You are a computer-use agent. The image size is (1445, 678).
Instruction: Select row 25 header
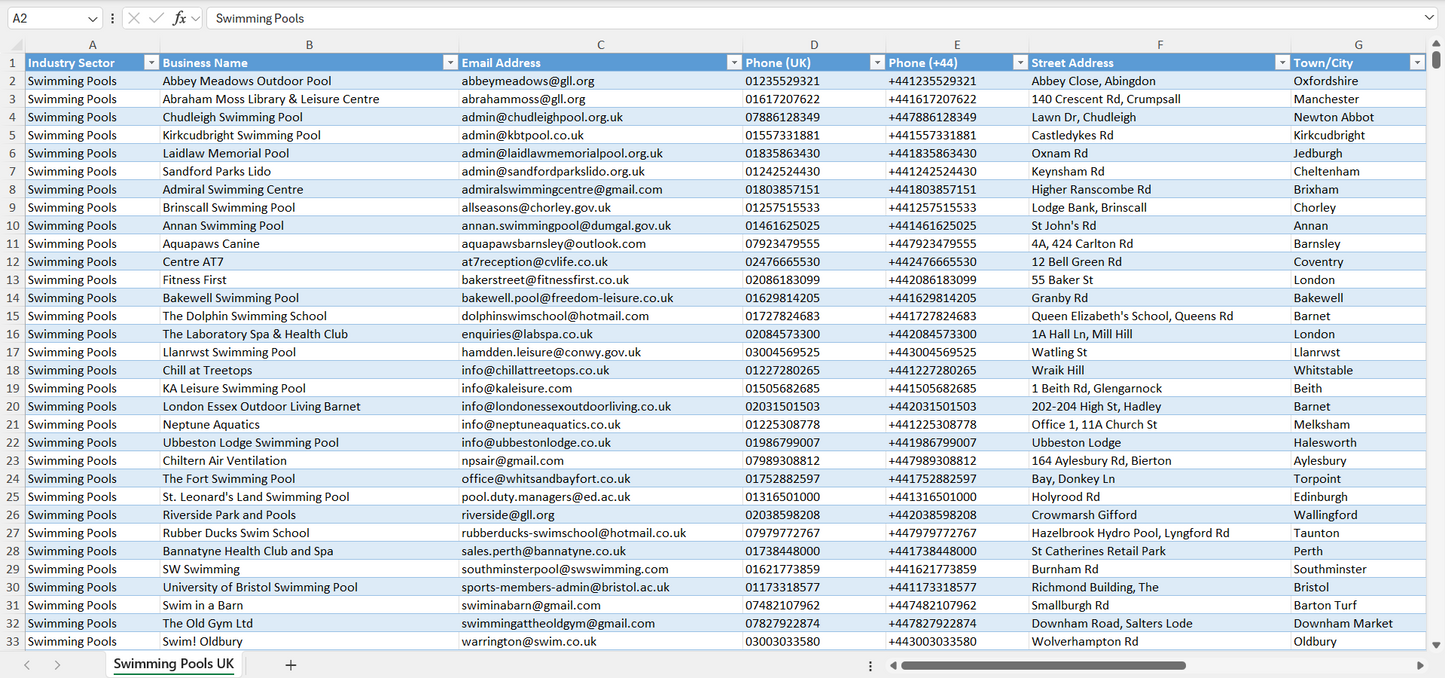coord(13,497)
